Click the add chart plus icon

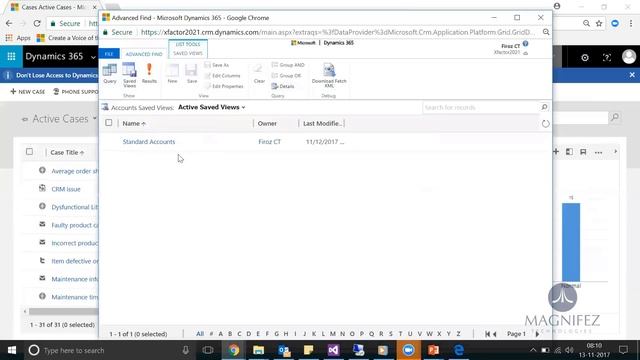pos(556,151)
